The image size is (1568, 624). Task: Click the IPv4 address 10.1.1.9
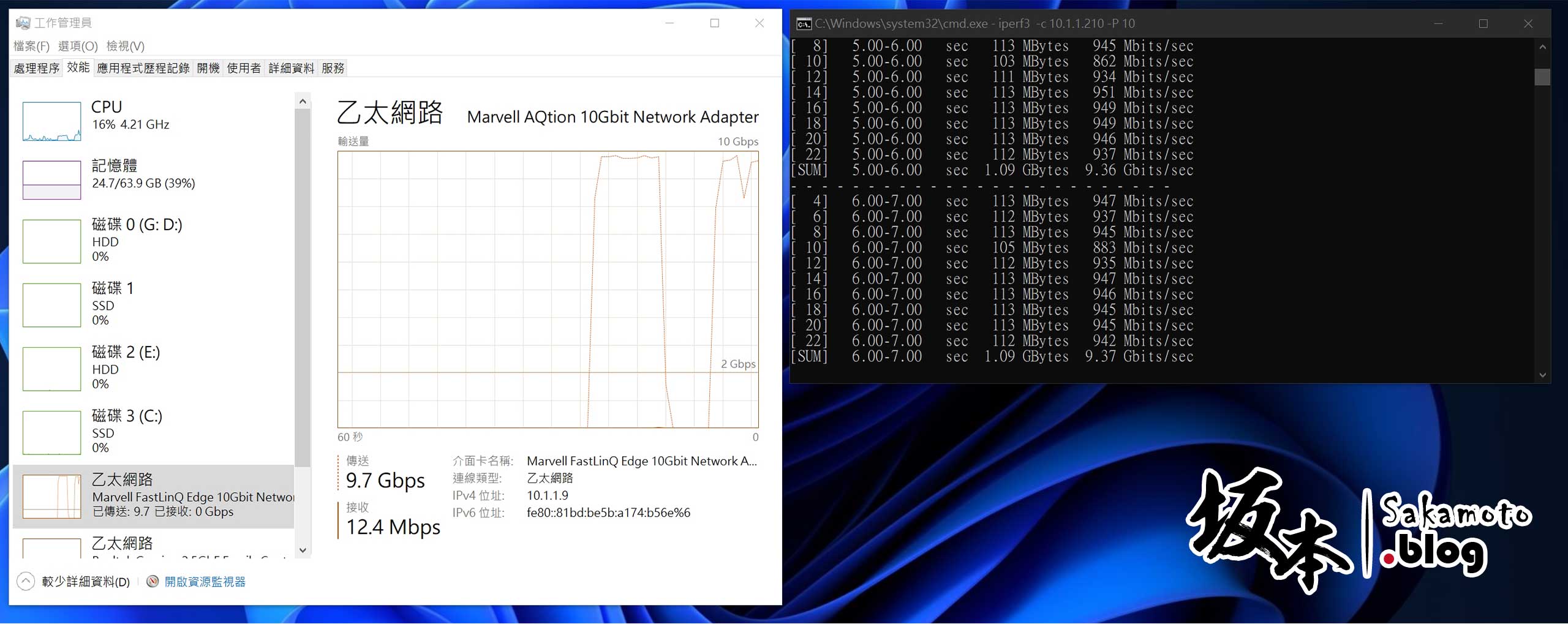pyautogui.click(x=548, y=495)
